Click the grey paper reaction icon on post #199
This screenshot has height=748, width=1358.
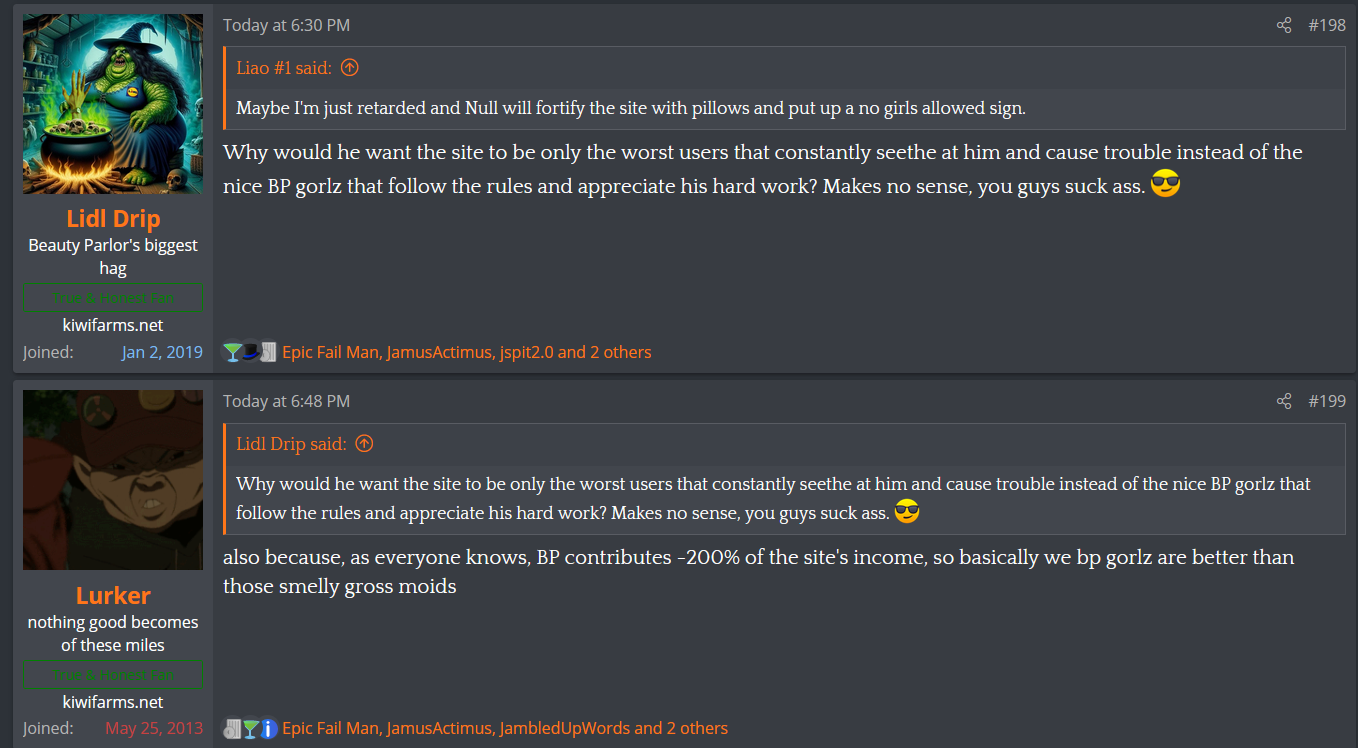232,729
